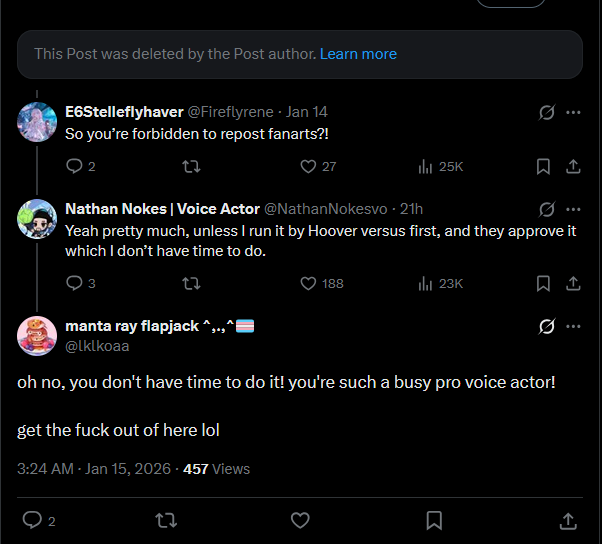Reply to Nathan Nokes' post
The height and width of the screenshot is (544, 602).
point(80,283)
